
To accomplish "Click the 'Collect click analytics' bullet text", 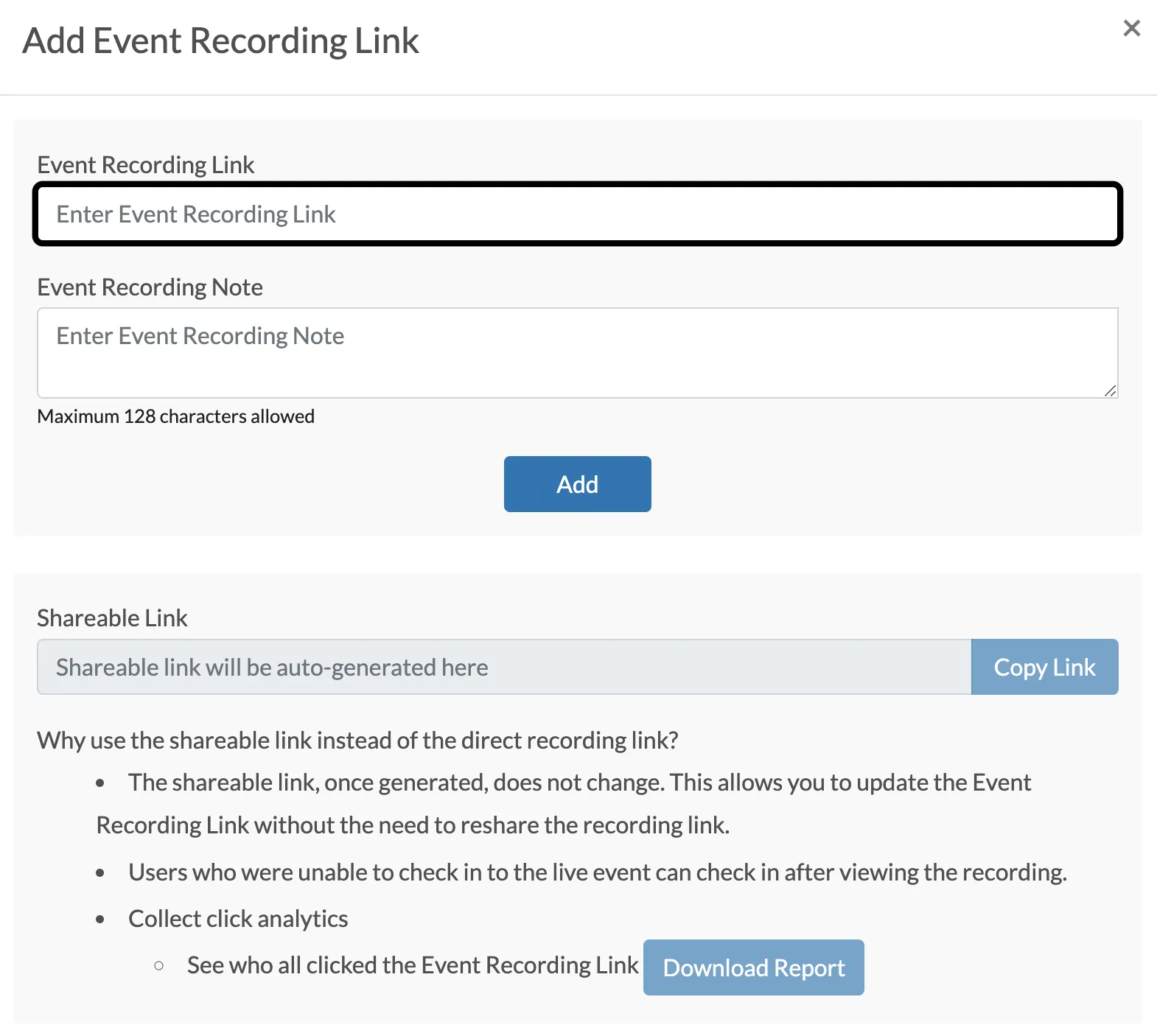I will tap(238, 919).
